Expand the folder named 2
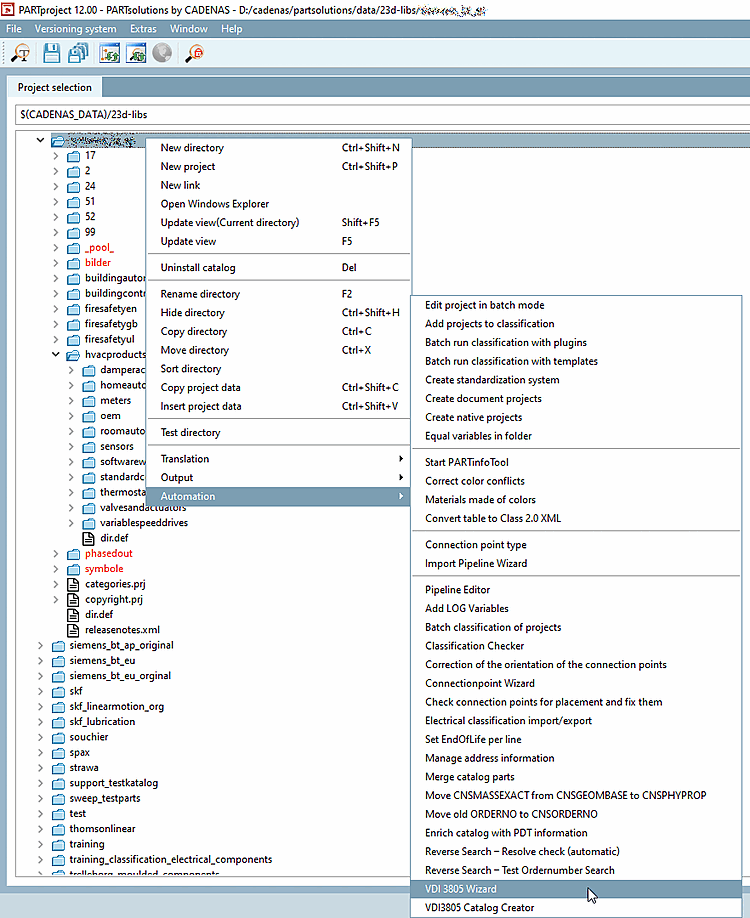The image size is (750, 918). (x=56, y=171)
